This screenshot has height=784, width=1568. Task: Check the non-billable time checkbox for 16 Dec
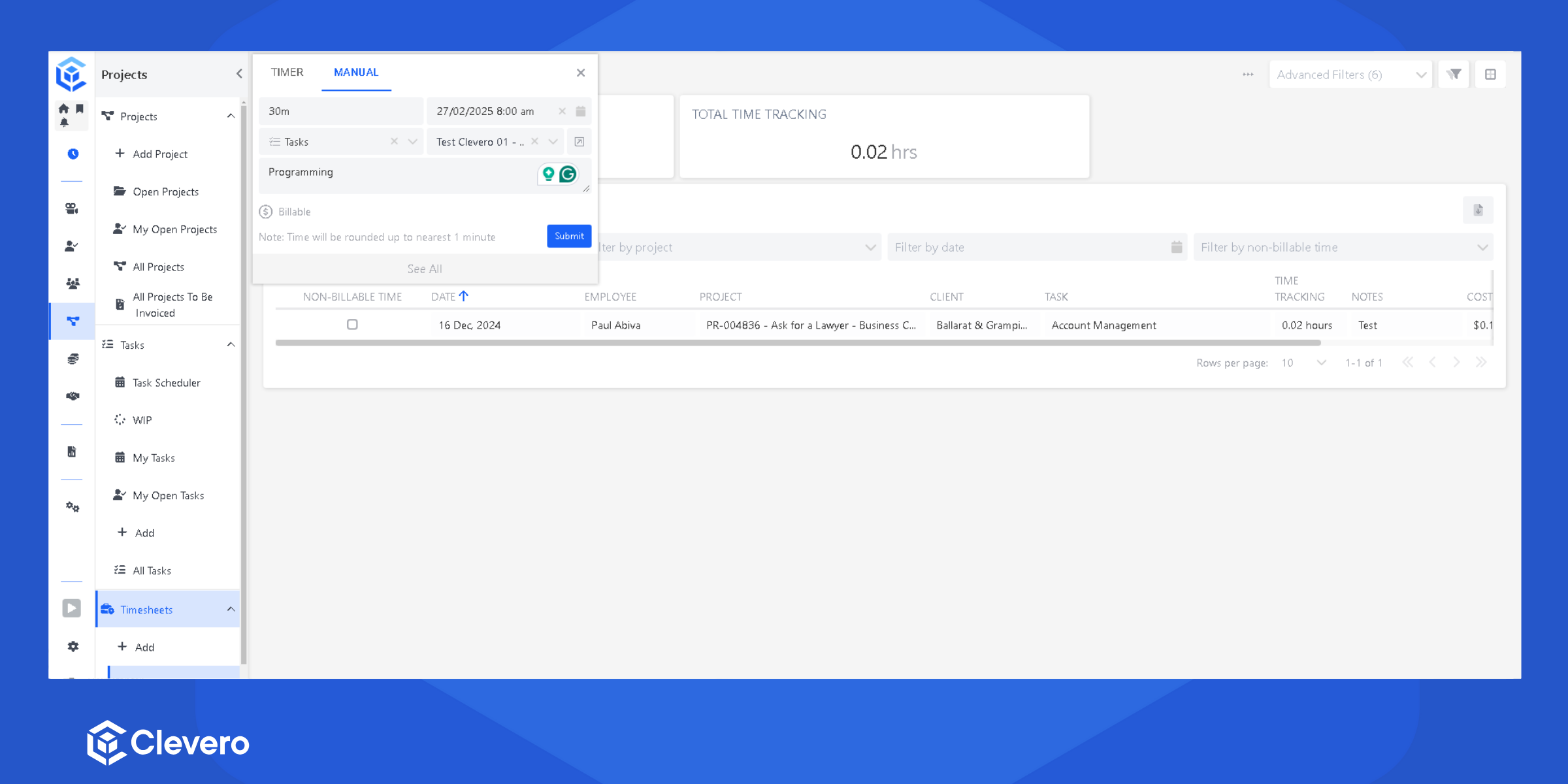click(352, 325)
